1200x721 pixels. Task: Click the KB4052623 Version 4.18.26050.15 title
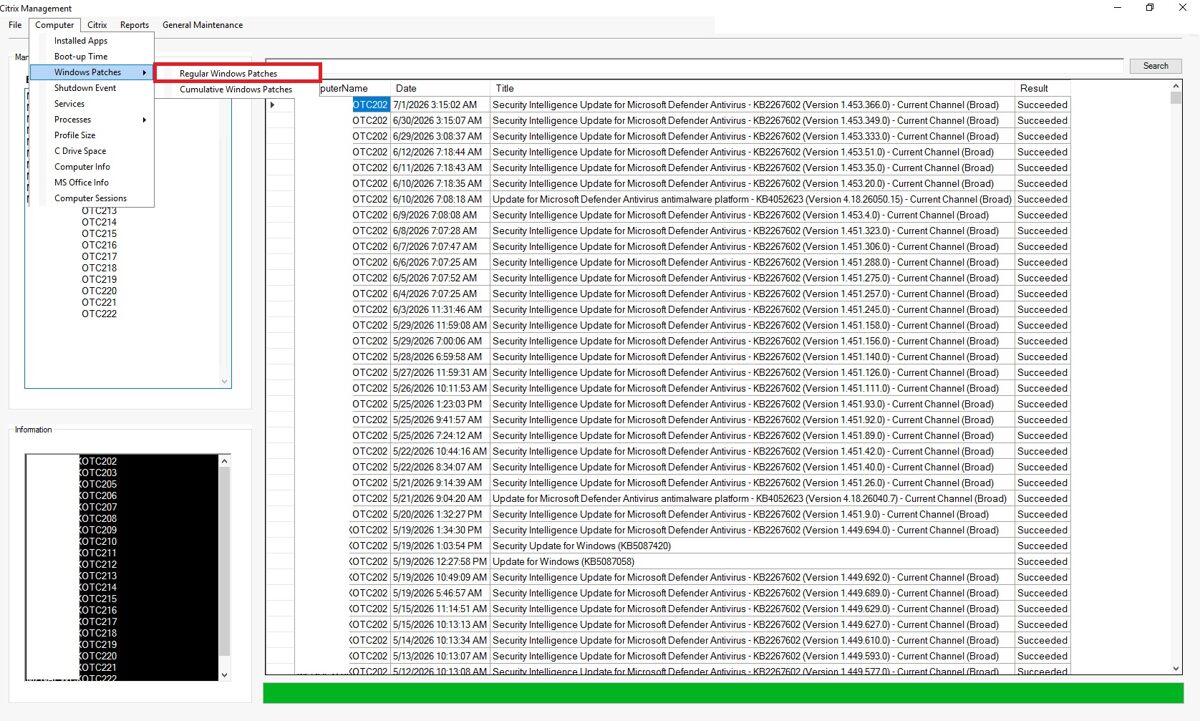[752, 199]
